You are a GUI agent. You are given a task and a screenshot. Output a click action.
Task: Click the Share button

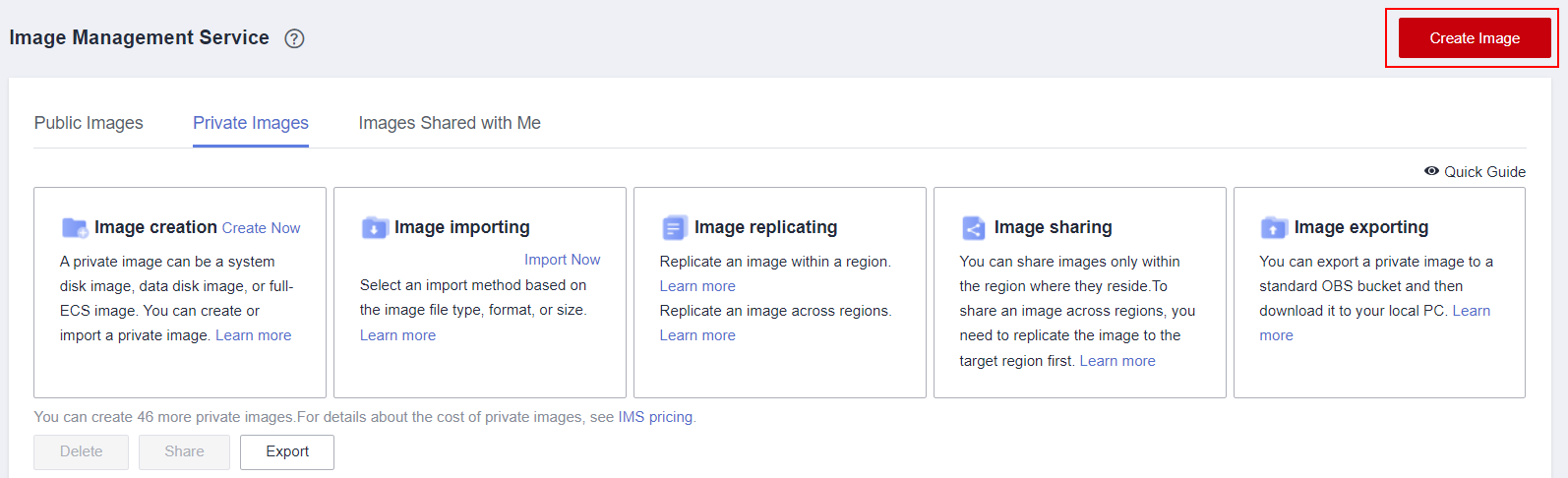(184, 451)
